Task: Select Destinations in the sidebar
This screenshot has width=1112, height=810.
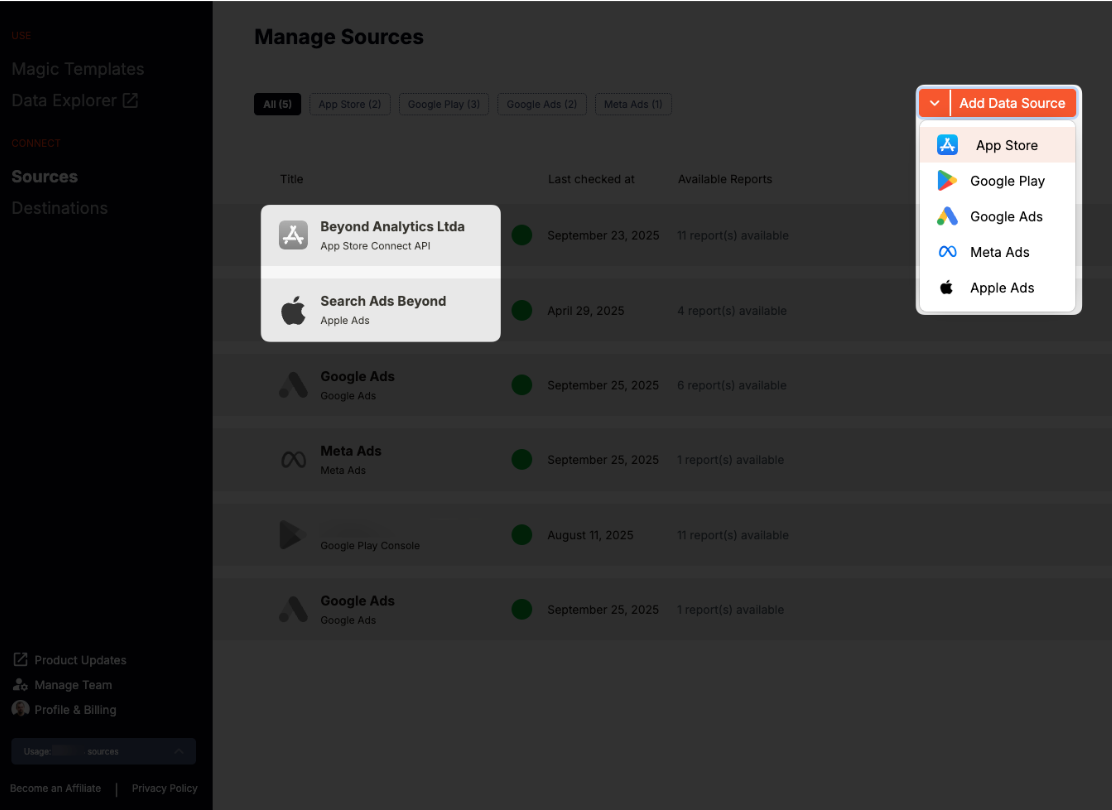Action: (x=60, y=207)
